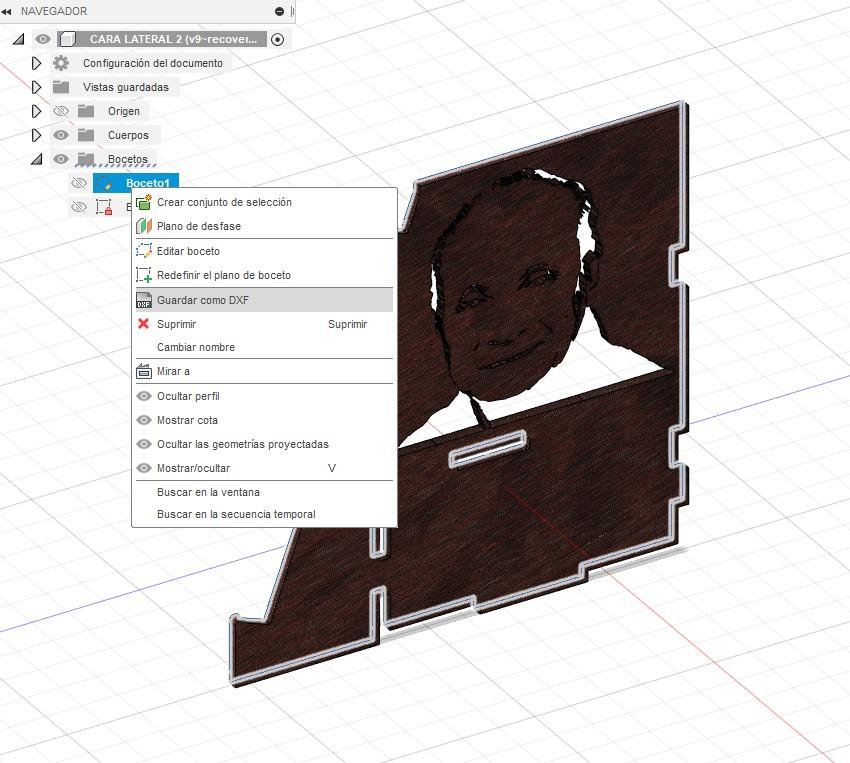Click the eye icon beside Mostrar/ocultar

pyautogui.click(x=144, y=468)
